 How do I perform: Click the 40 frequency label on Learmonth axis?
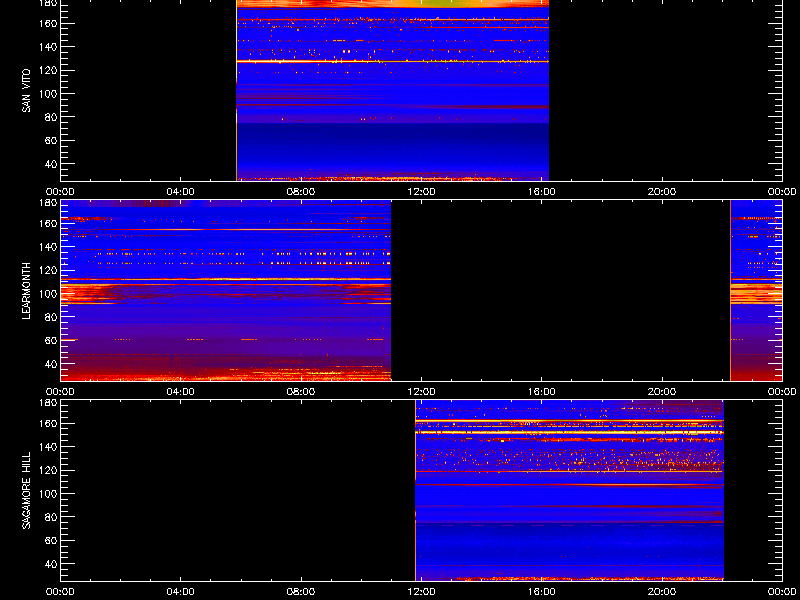coord(52,364)
